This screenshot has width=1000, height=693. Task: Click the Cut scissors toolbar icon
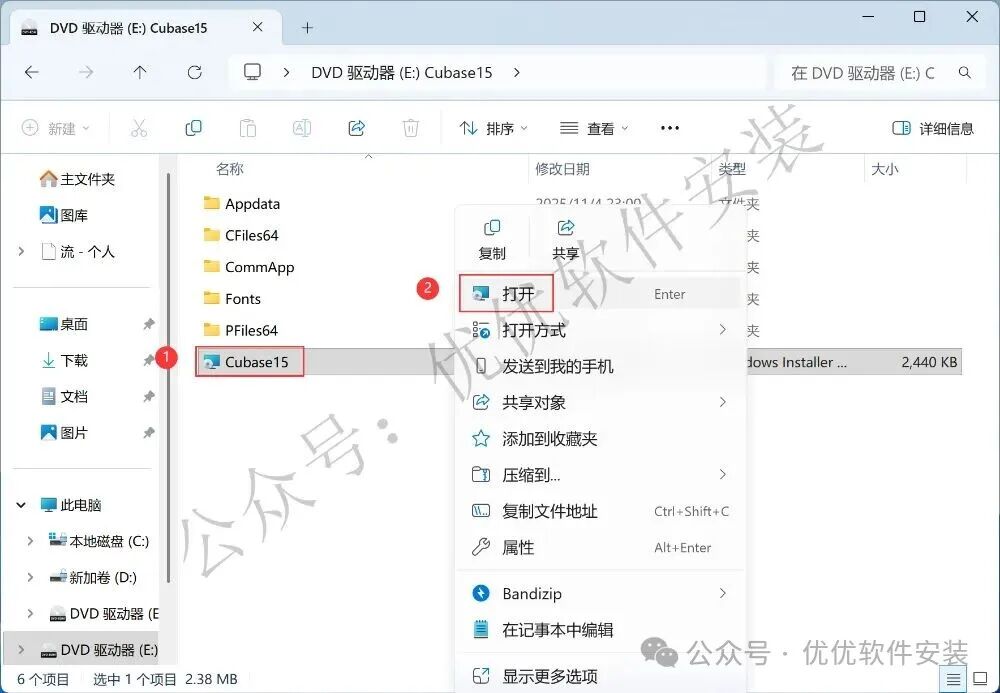coord(138,128)
